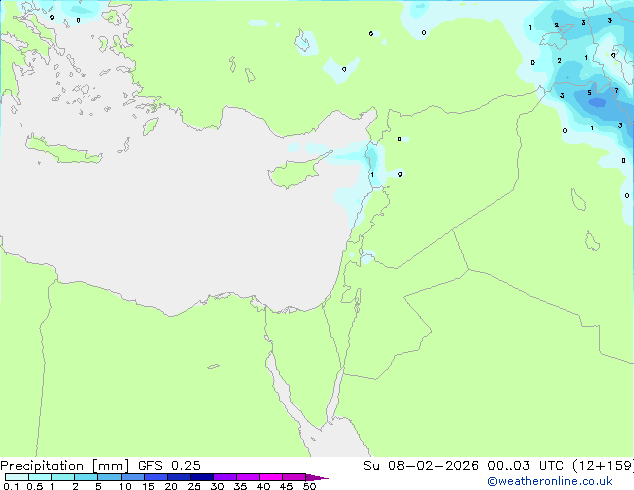Viewport: 634px width, 490px height.
Task: Pick the 35 mm violet legend swatch
Action: coord(247,477)
